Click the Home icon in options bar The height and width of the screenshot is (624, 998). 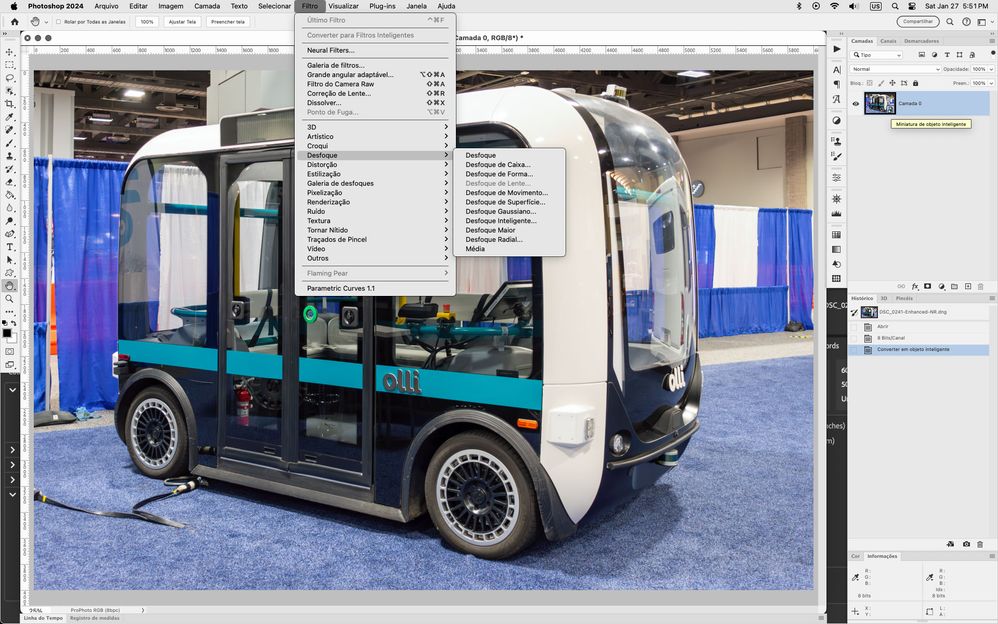click(15, 22)
